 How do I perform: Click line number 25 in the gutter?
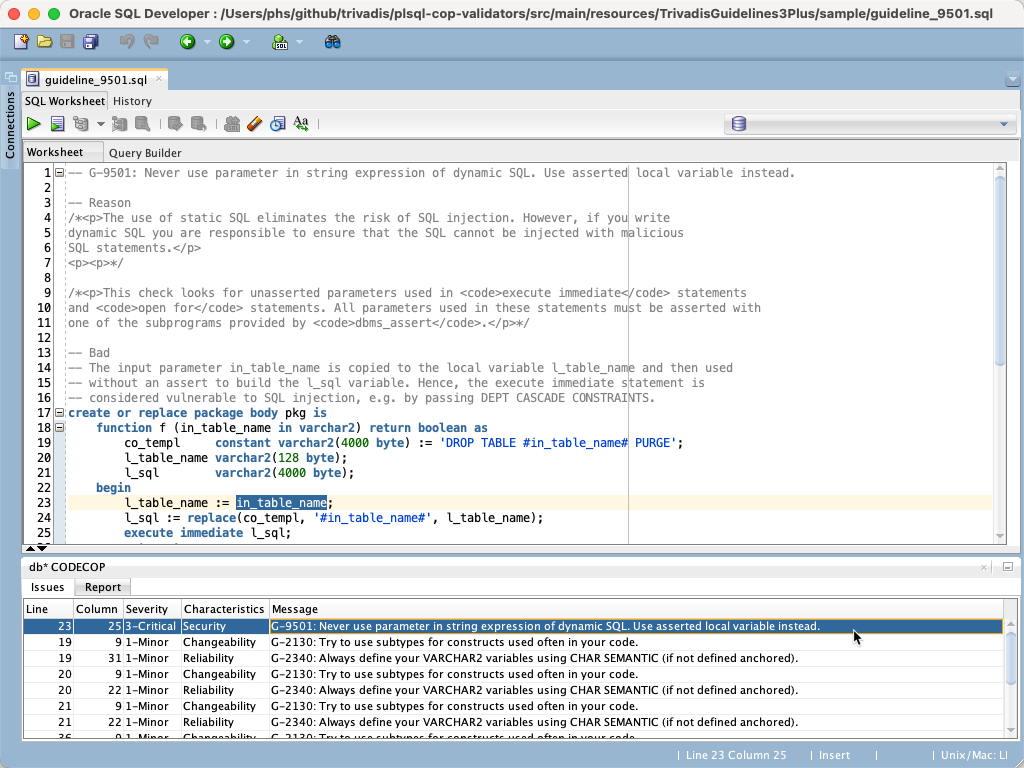click(44, 533)
